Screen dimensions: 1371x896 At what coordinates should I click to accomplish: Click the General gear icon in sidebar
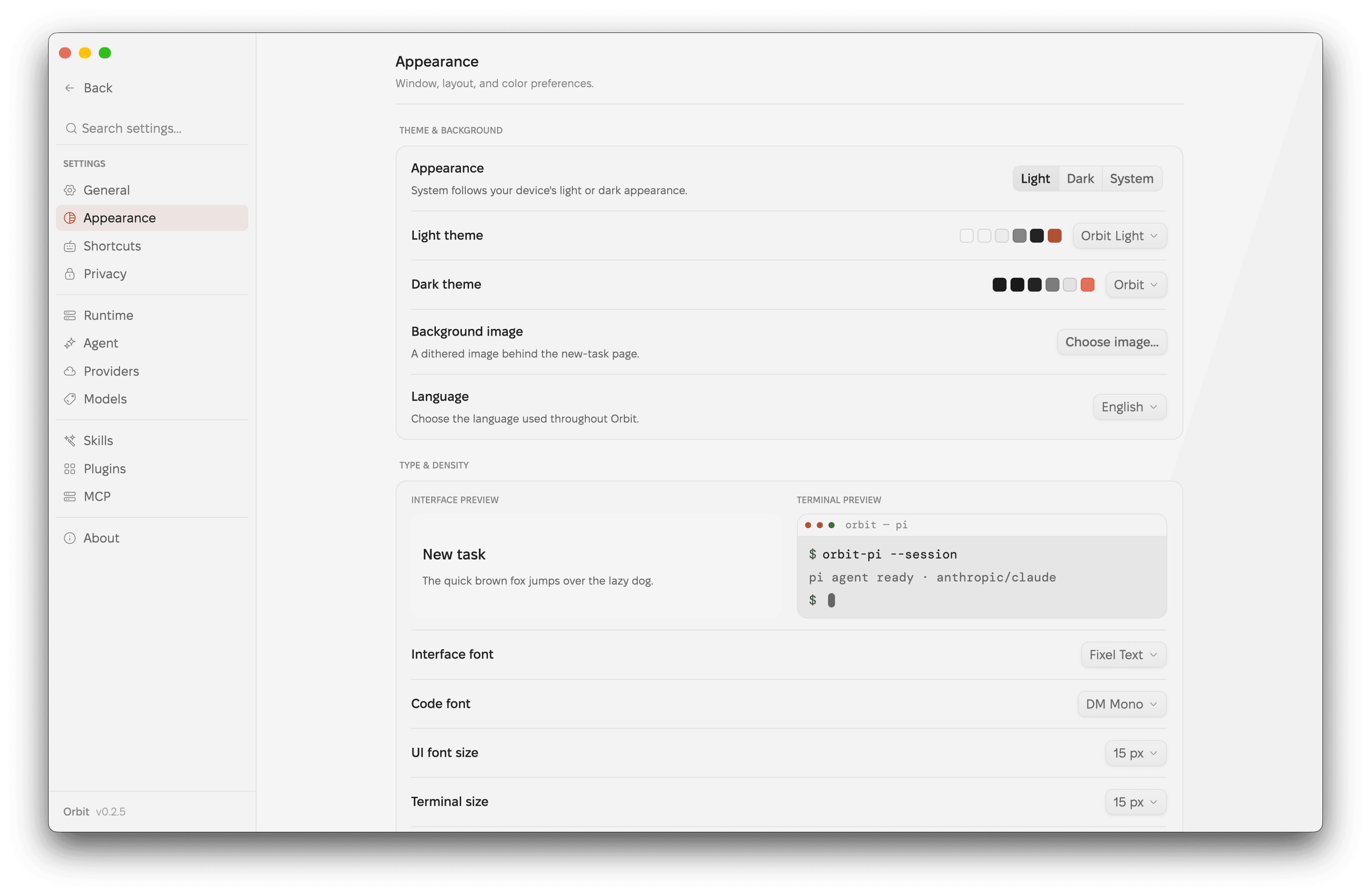[70, 190]
